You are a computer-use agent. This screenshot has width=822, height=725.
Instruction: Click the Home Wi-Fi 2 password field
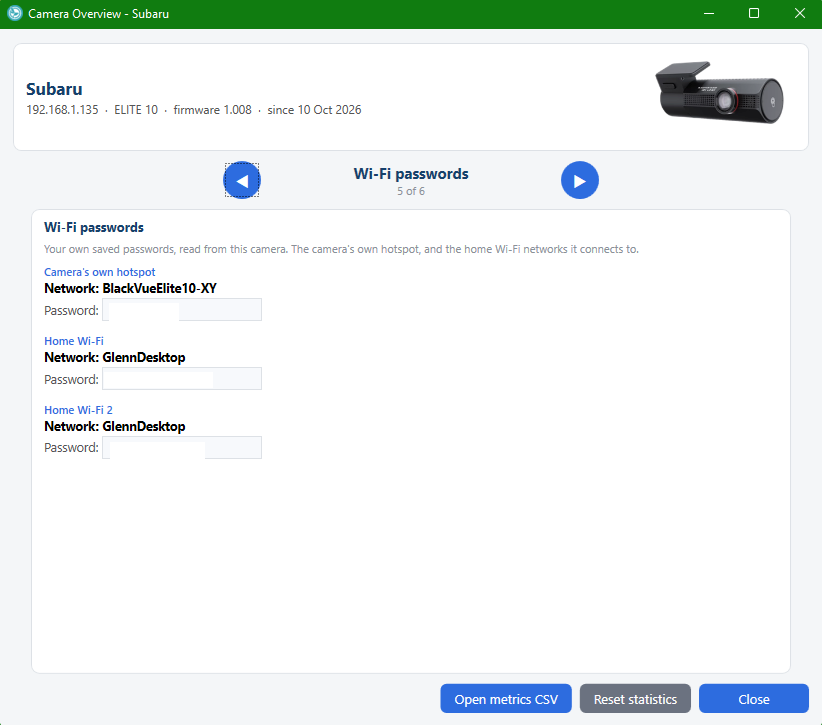click(x=182, y=448)
